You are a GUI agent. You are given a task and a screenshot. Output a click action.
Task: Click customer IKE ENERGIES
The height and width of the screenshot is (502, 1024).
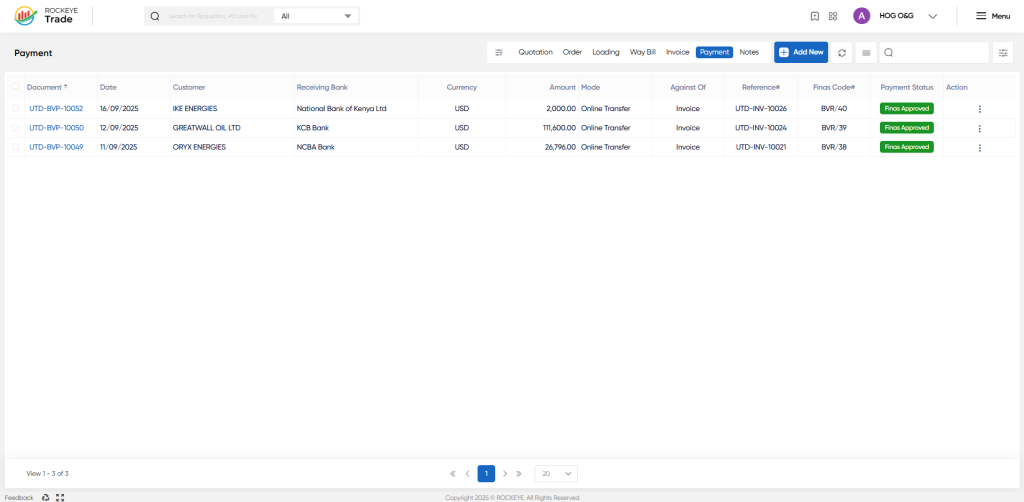click(x=195, y=109)
